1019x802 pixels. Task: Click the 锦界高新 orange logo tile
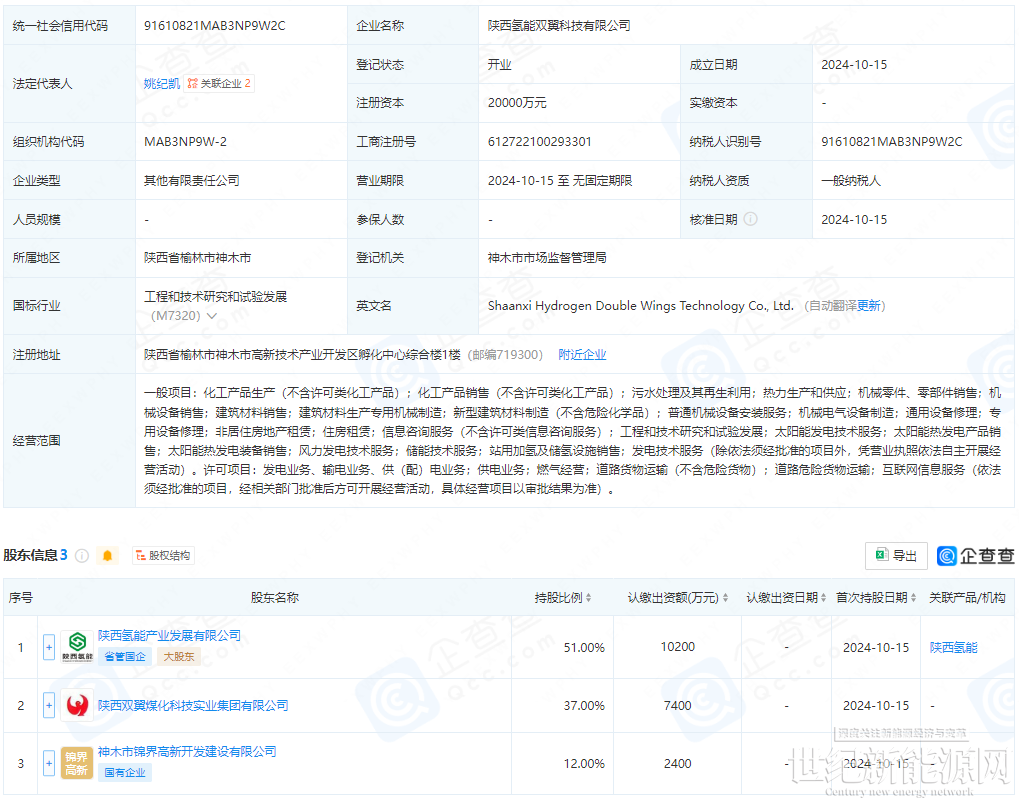click(x=77, y=763)
